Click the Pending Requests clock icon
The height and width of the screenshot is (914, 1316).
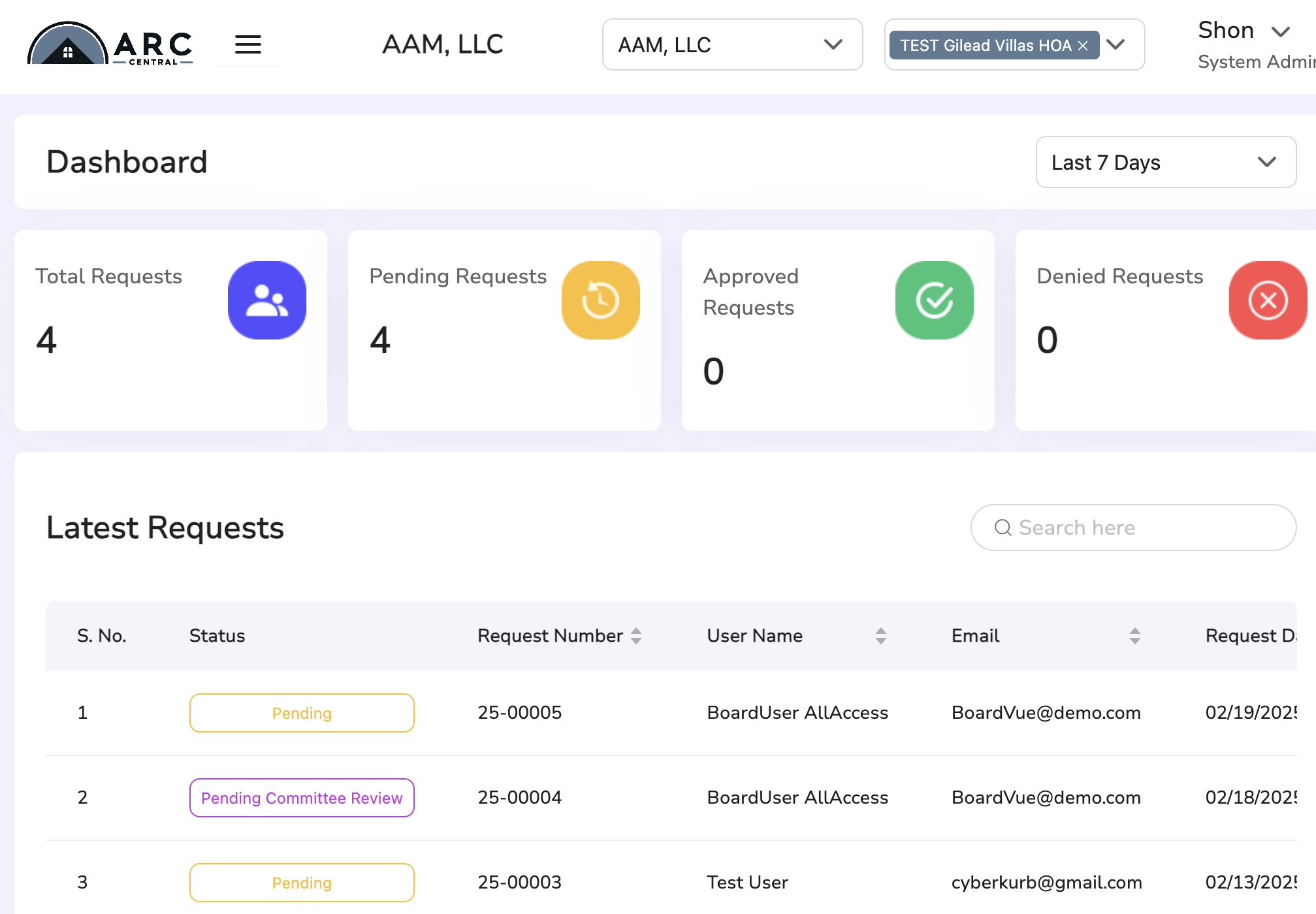coord(601,300)
